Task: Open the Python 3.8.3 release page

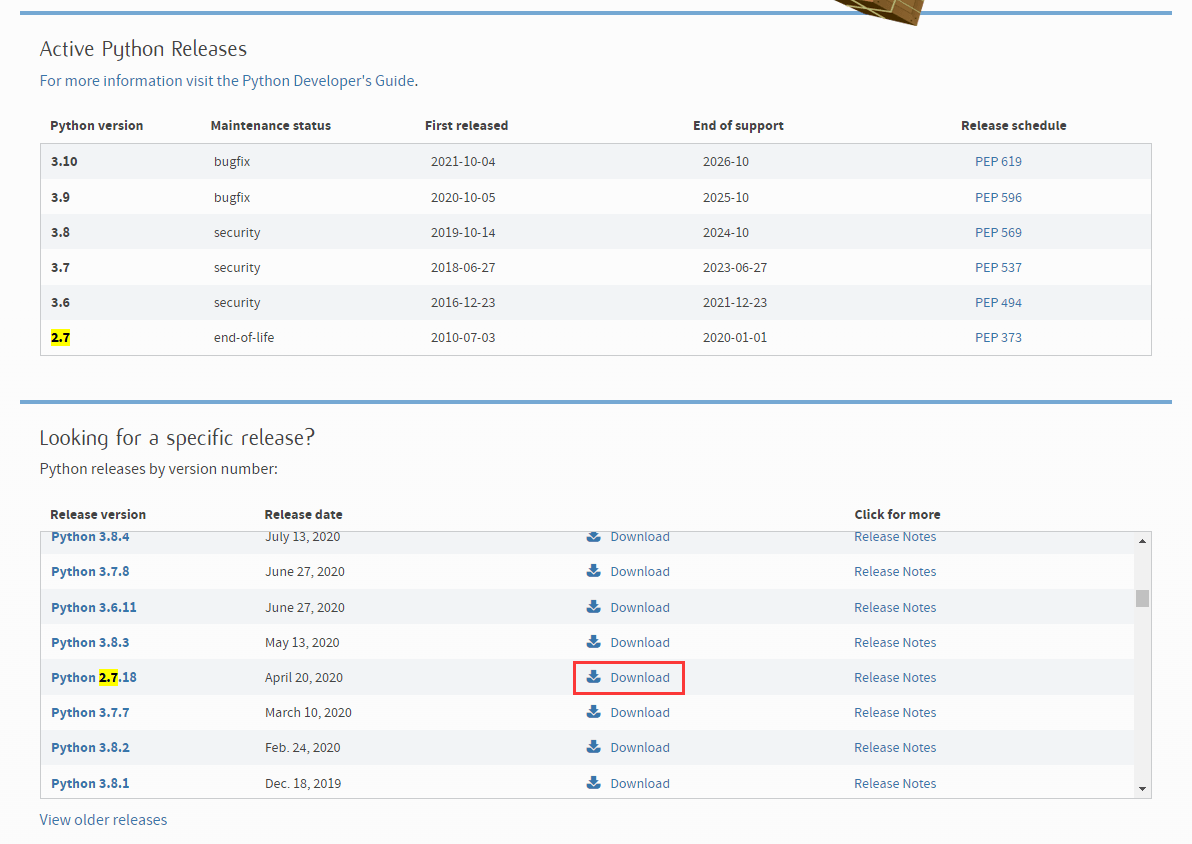Action: coord(90,642)
